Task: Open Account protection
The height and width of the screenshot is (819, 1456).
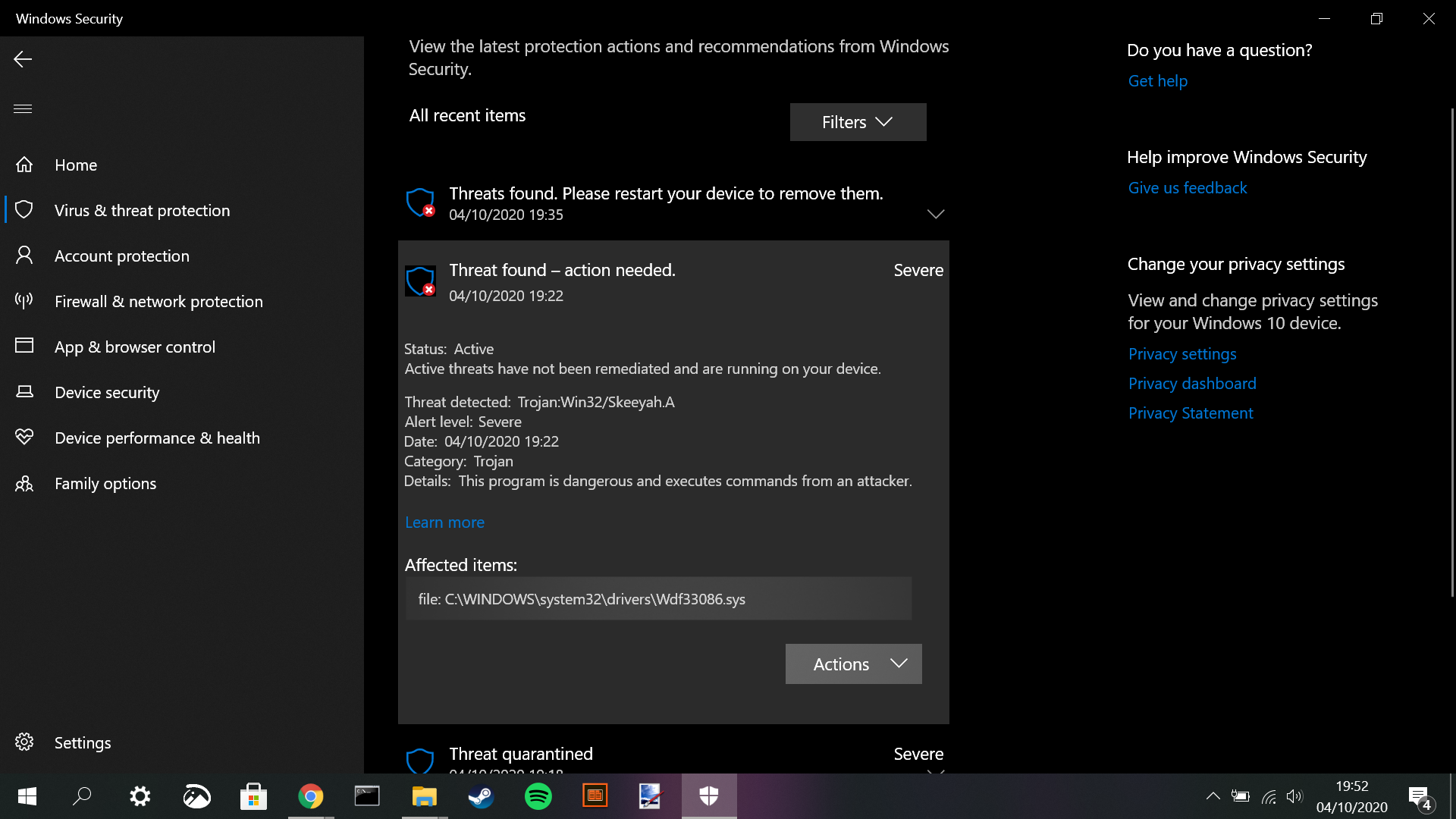Action: click(182, 256)
